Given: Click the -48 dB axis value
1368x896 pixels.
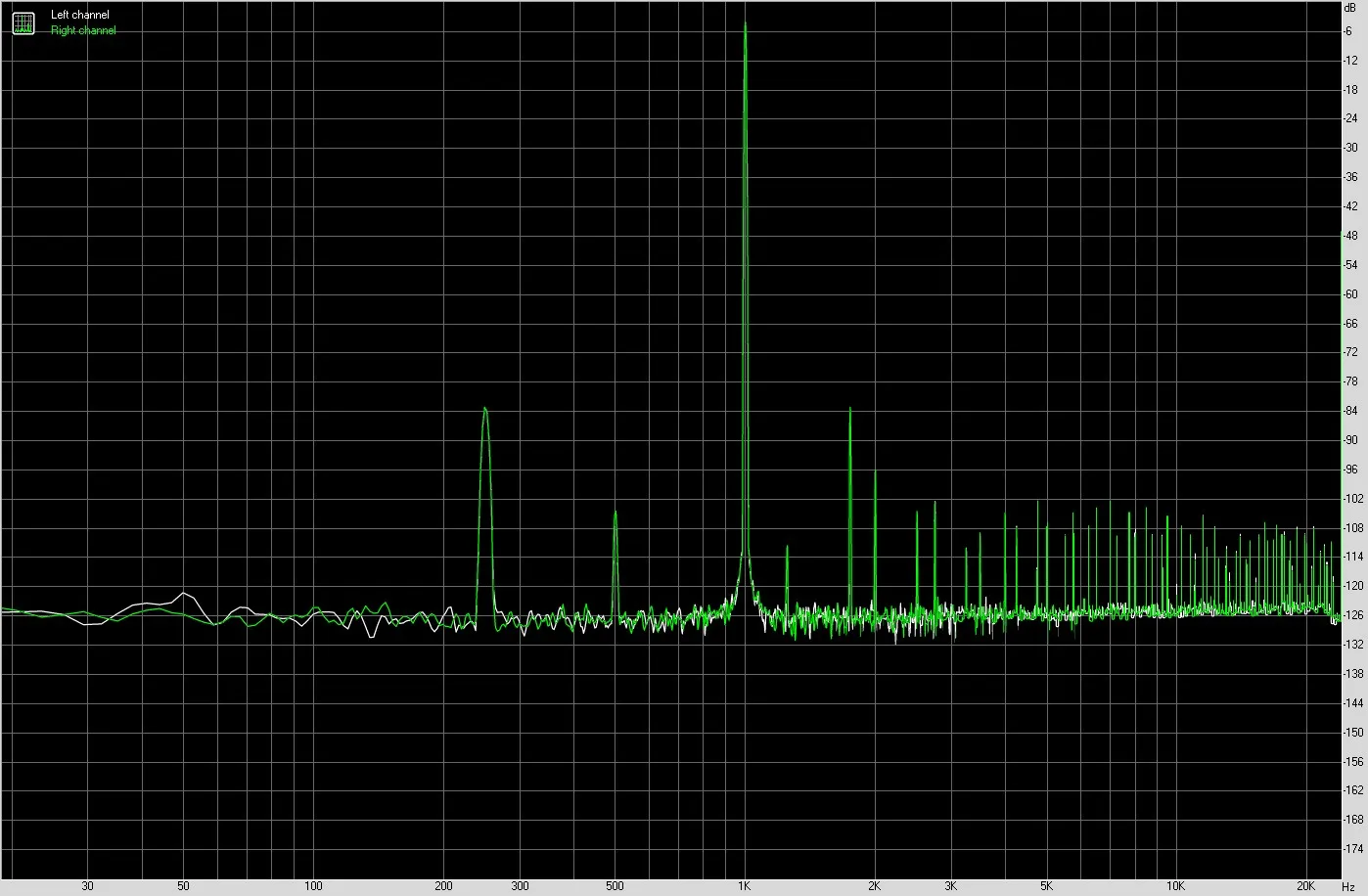Looking at the screenshot, I should click(x=1351, y=236).
